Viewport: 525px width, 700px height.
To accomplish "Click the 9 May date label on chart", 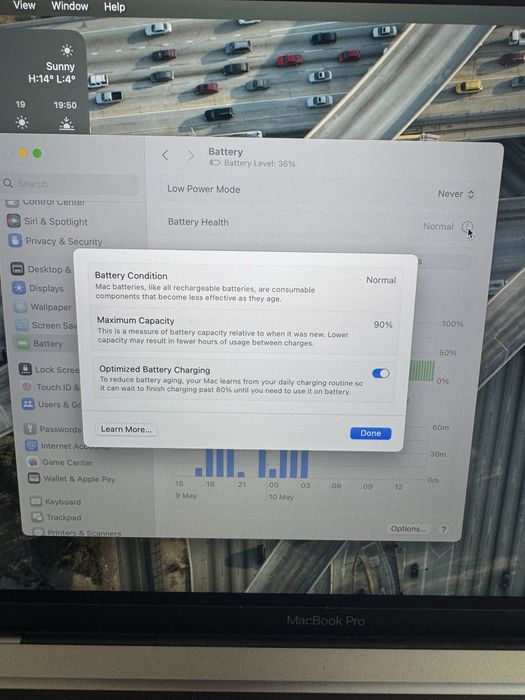I will (x=186, y=496).
